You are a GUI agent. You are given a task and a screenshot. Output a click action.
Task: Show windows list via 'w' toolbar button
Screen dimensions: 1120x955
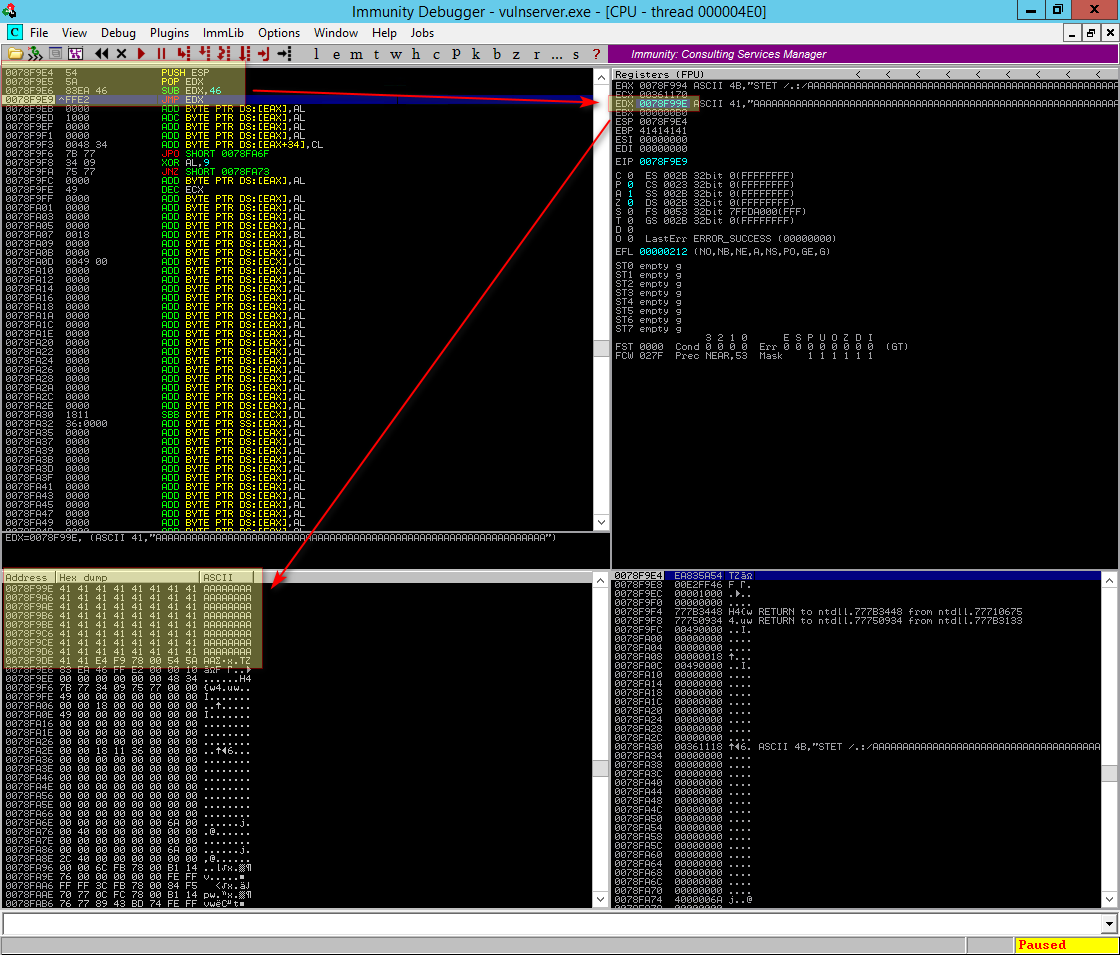coord(396,54)
